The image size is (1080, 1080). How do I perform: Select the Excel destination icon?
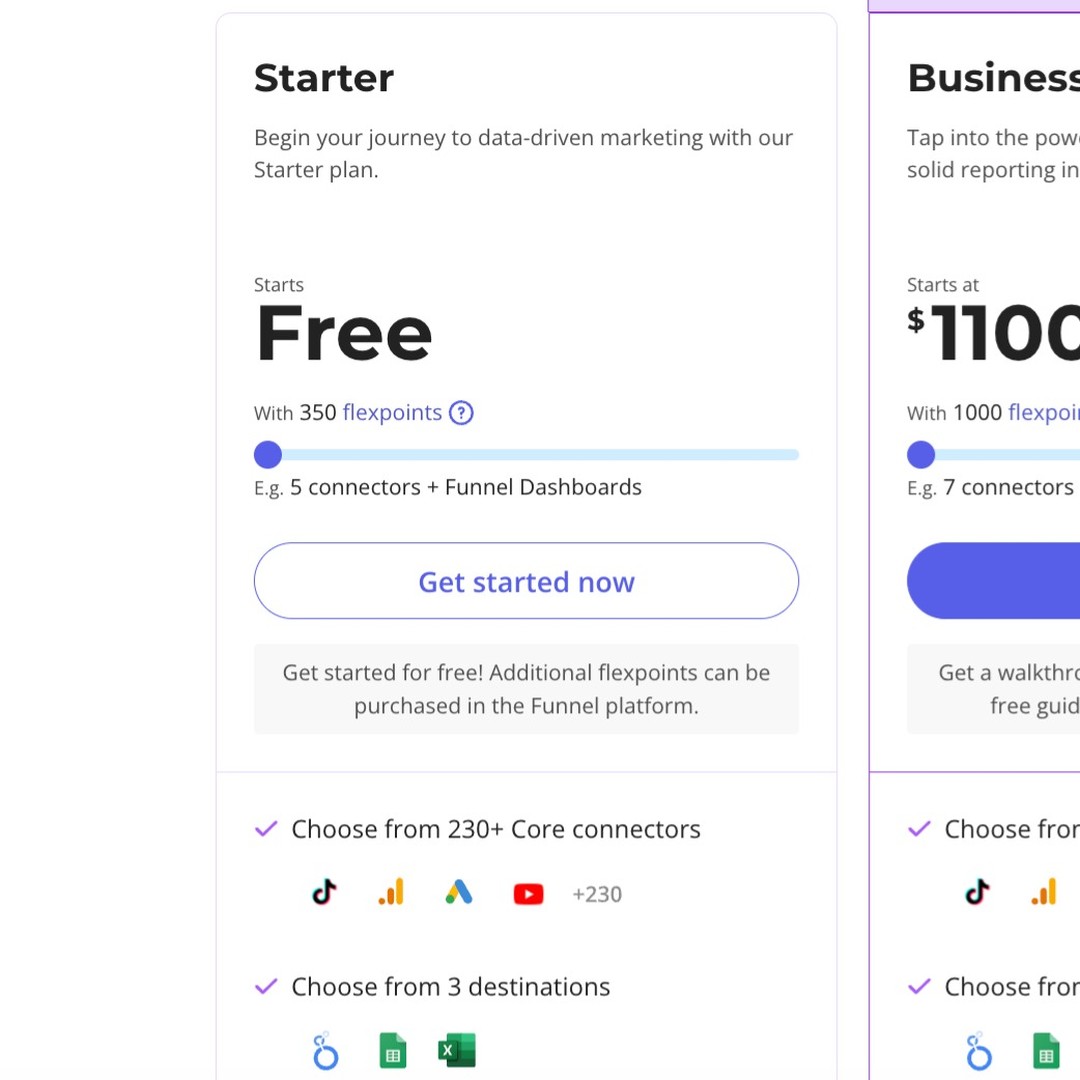(457, 1050)
